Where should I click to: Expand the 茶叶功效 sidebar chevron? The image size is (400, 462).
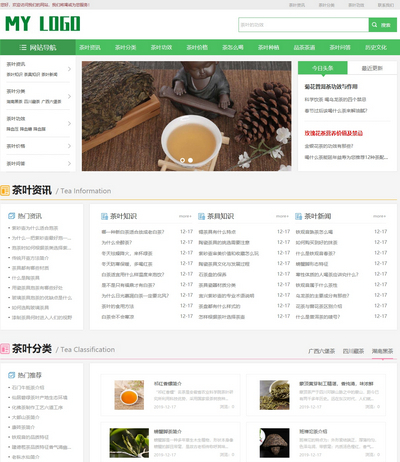tap(69, 124)
